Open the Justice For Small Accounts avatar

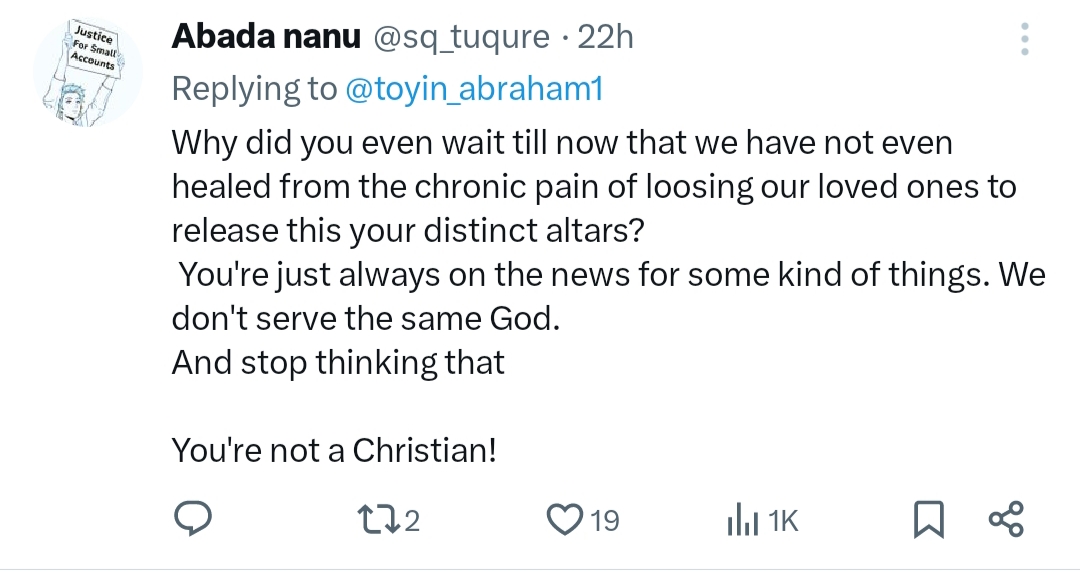[x=83, y=75]
